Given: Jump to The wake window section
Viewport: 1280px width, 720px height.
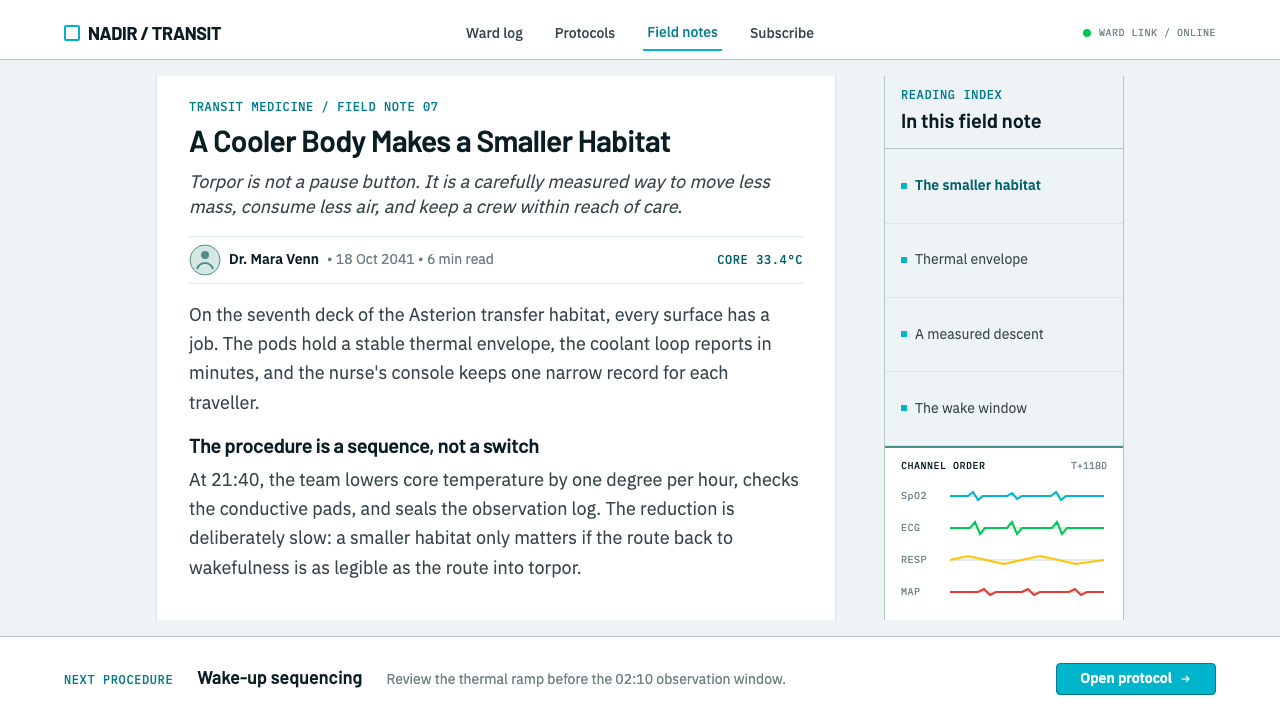Looking at the screenshot, I should pyautogui.click(x=1004, y=408).
